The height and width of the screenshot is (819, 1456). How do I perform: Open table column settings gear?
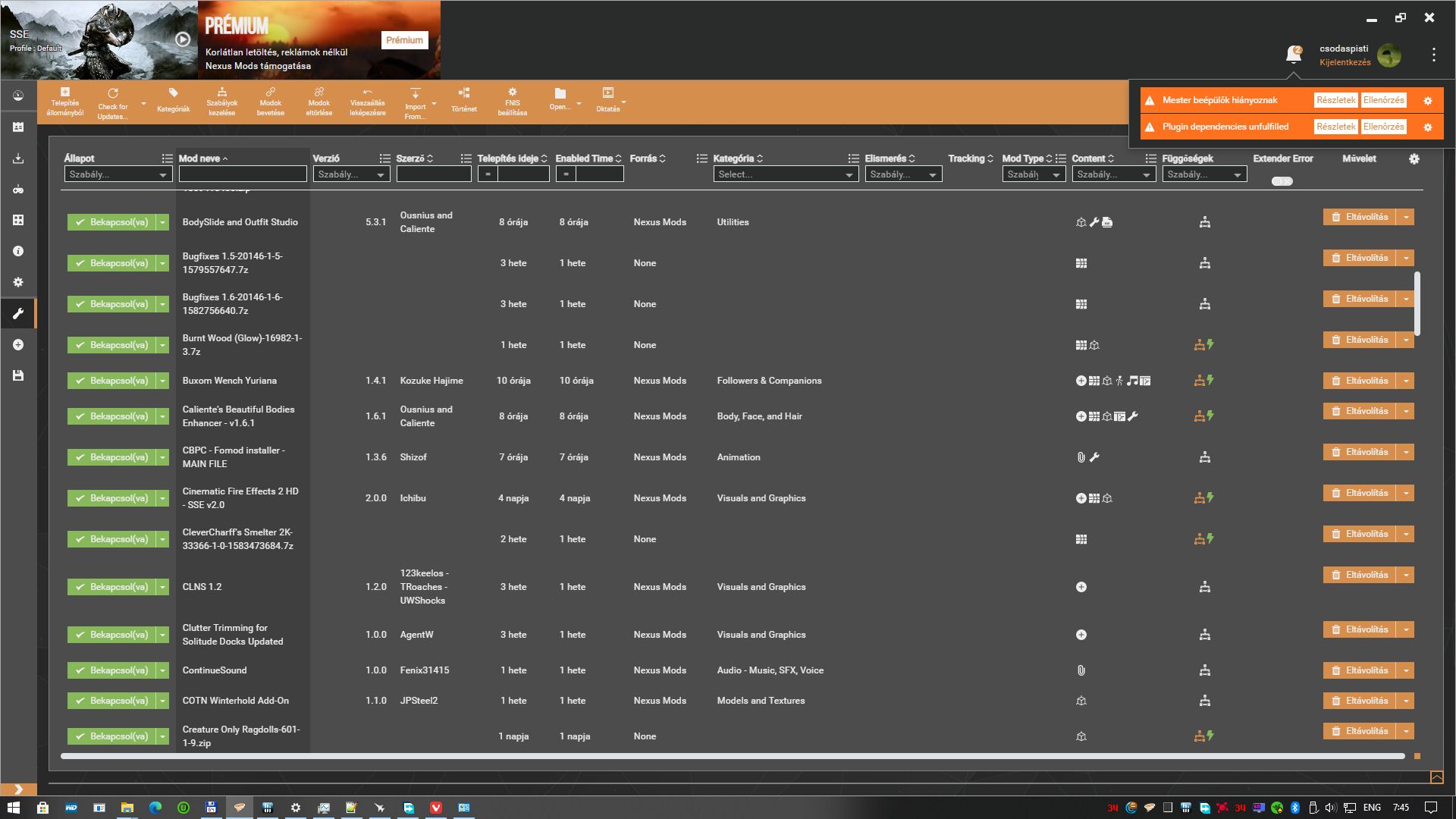pyautogui.click(x=1414, y=158)
